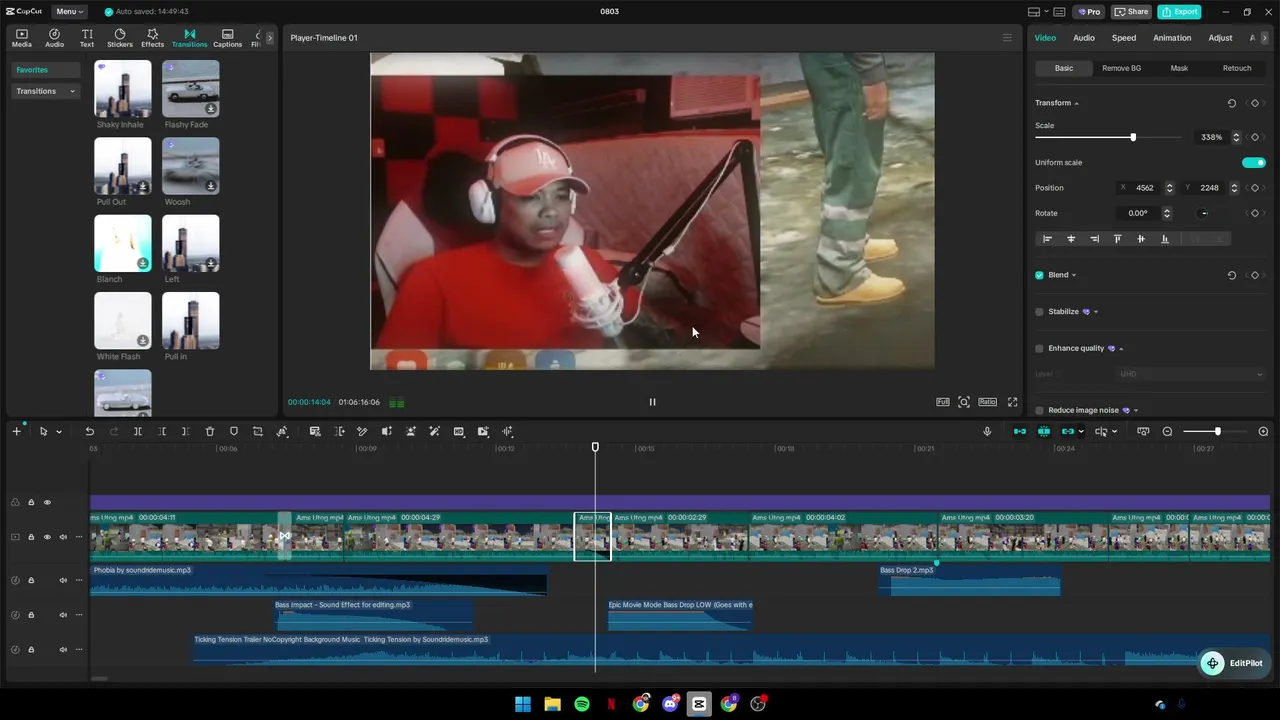
Task: Toggle the Uniform scale switch
Action: click(1253, 163)
